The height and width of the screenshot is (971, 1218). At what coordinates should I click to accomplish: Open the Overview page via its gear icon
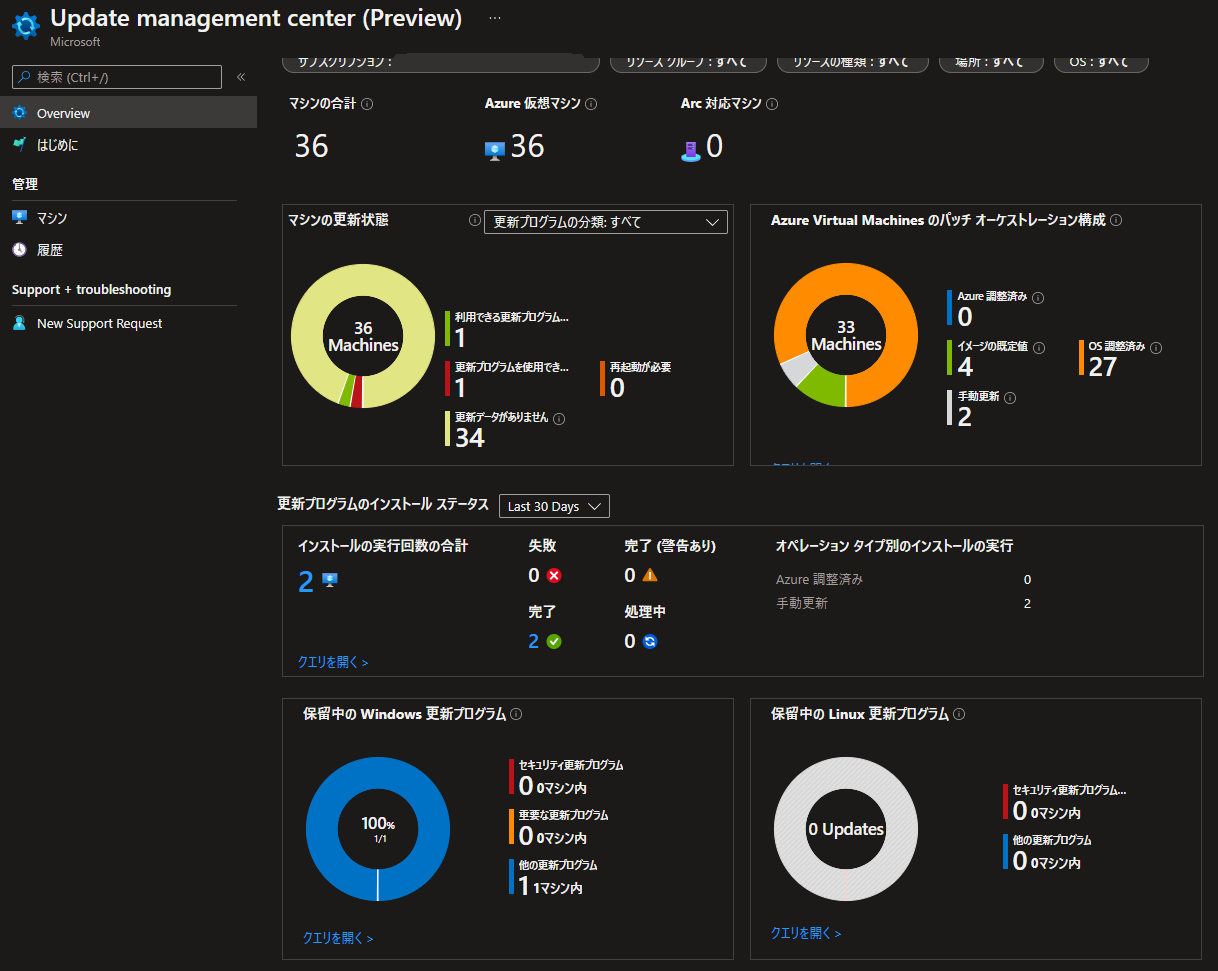tap(21, 113)
